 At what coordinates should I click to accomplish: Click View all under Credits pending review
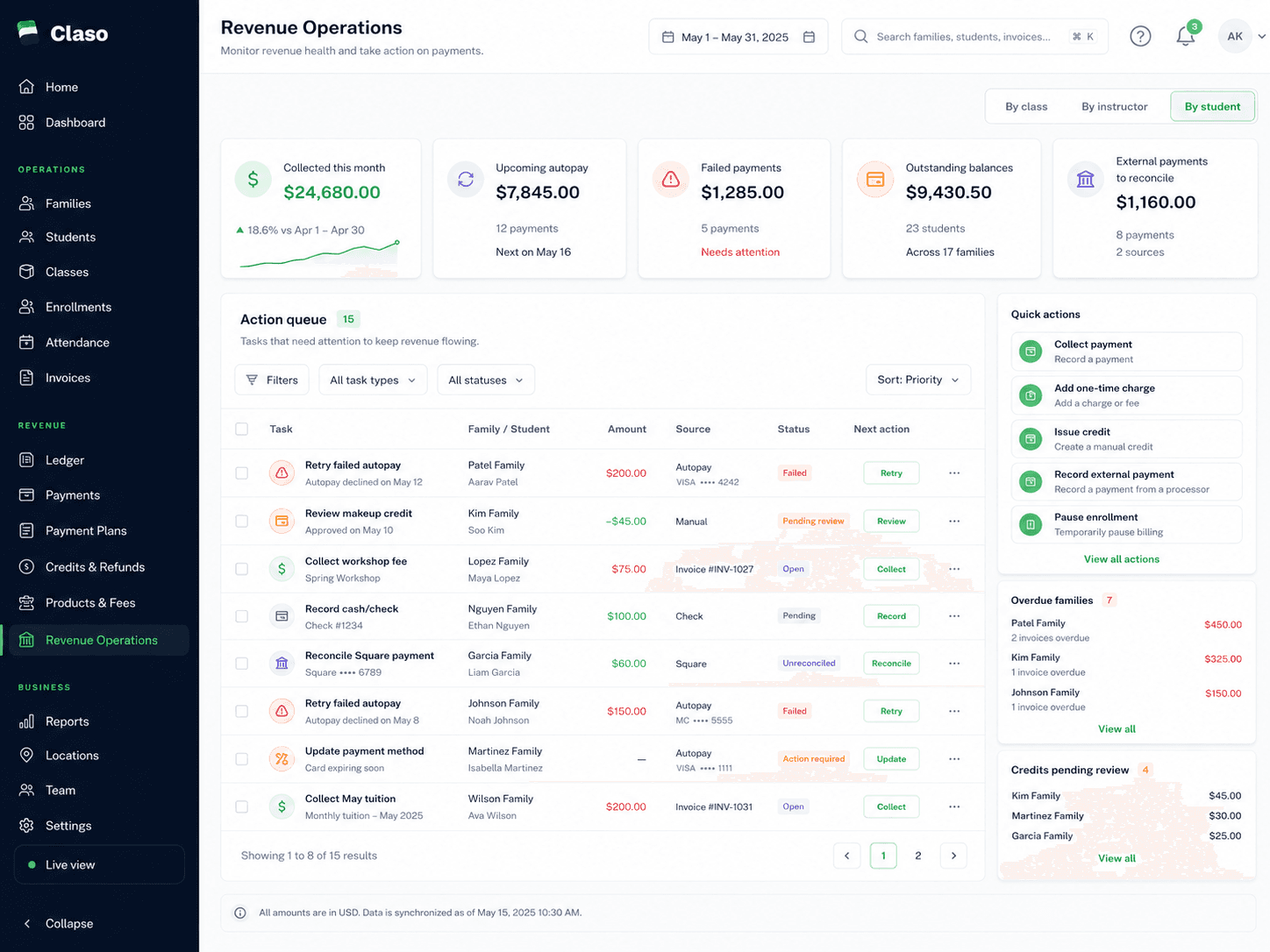(1117, 858)
